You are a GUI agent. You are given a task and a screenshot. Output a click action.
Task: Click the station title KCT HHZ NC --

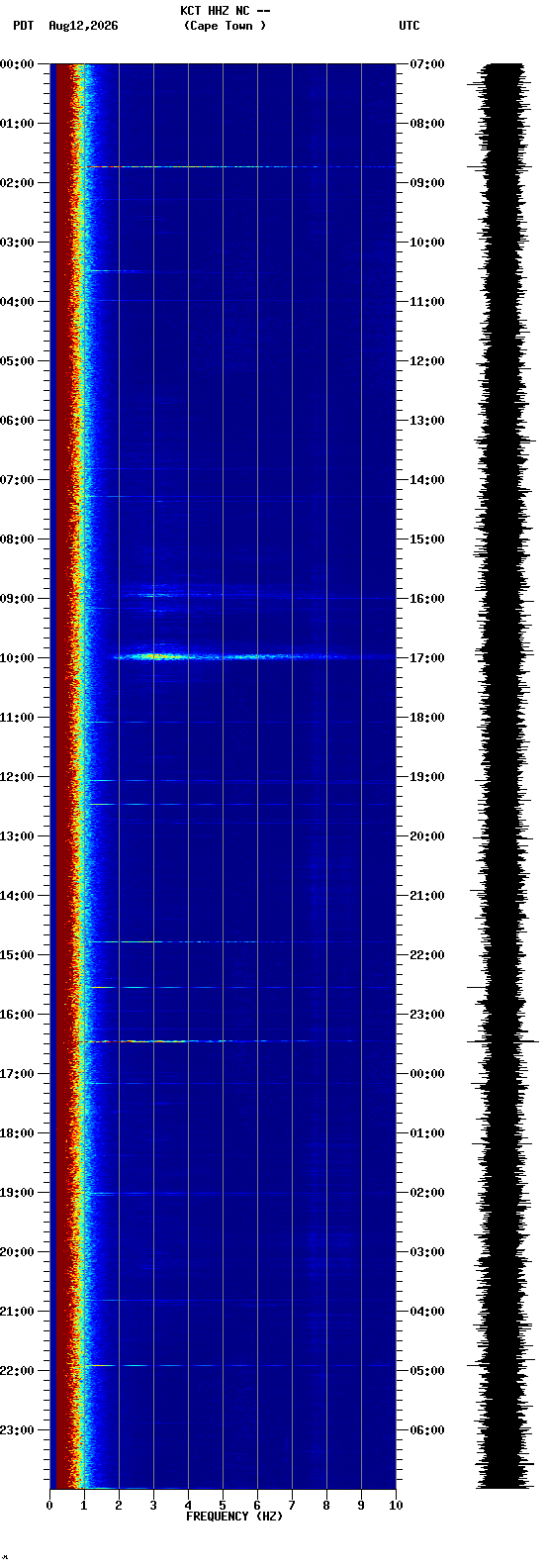[225, 11]
